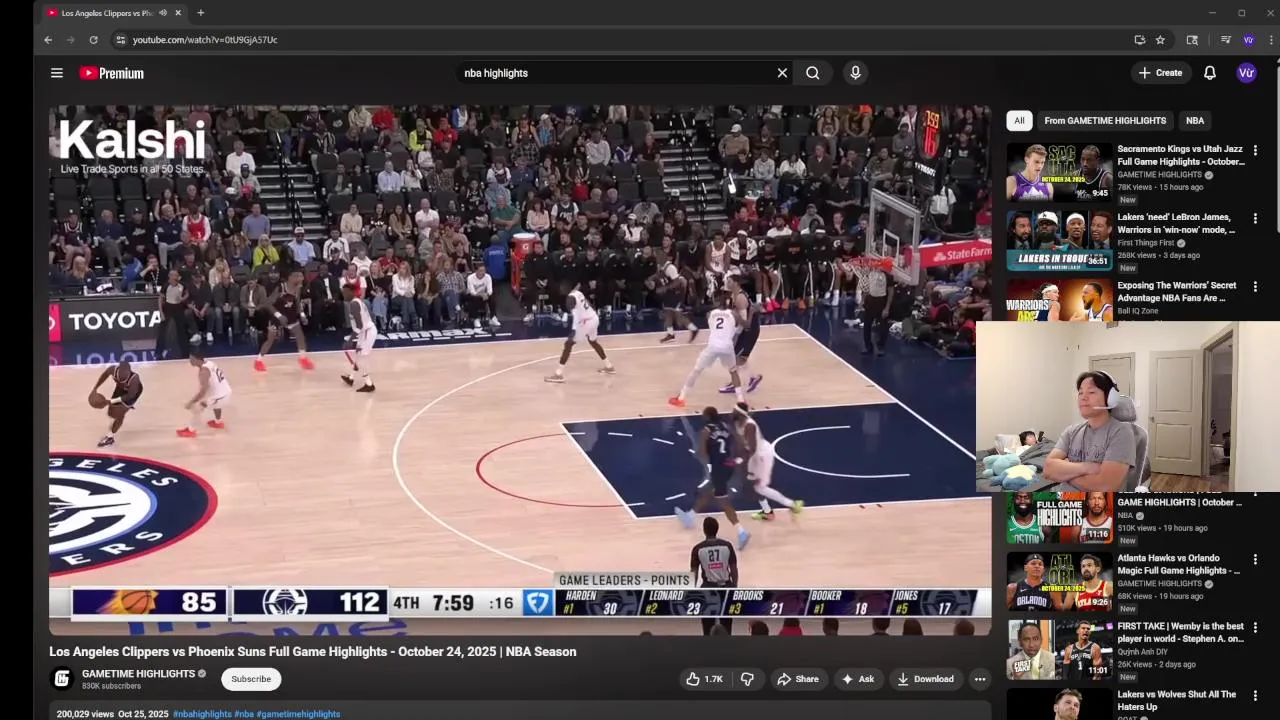Viewport: 1280px width, 720px height.
Task: Open Sacramento Kings vs Utah Jazz thumbnail
Action: click(x=1059, y=172)
